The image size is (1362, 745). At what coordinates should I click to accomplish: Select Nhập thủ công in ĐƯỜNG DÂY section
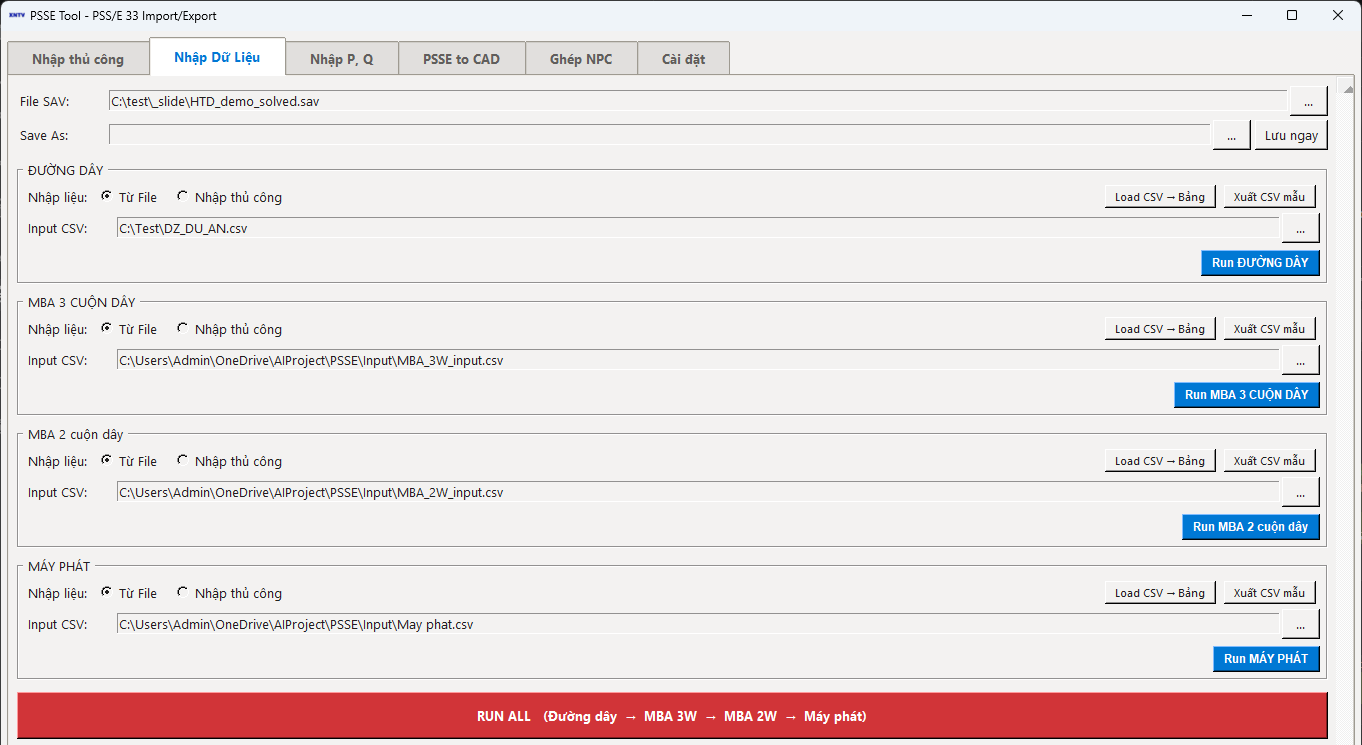[x=229, y=197]
